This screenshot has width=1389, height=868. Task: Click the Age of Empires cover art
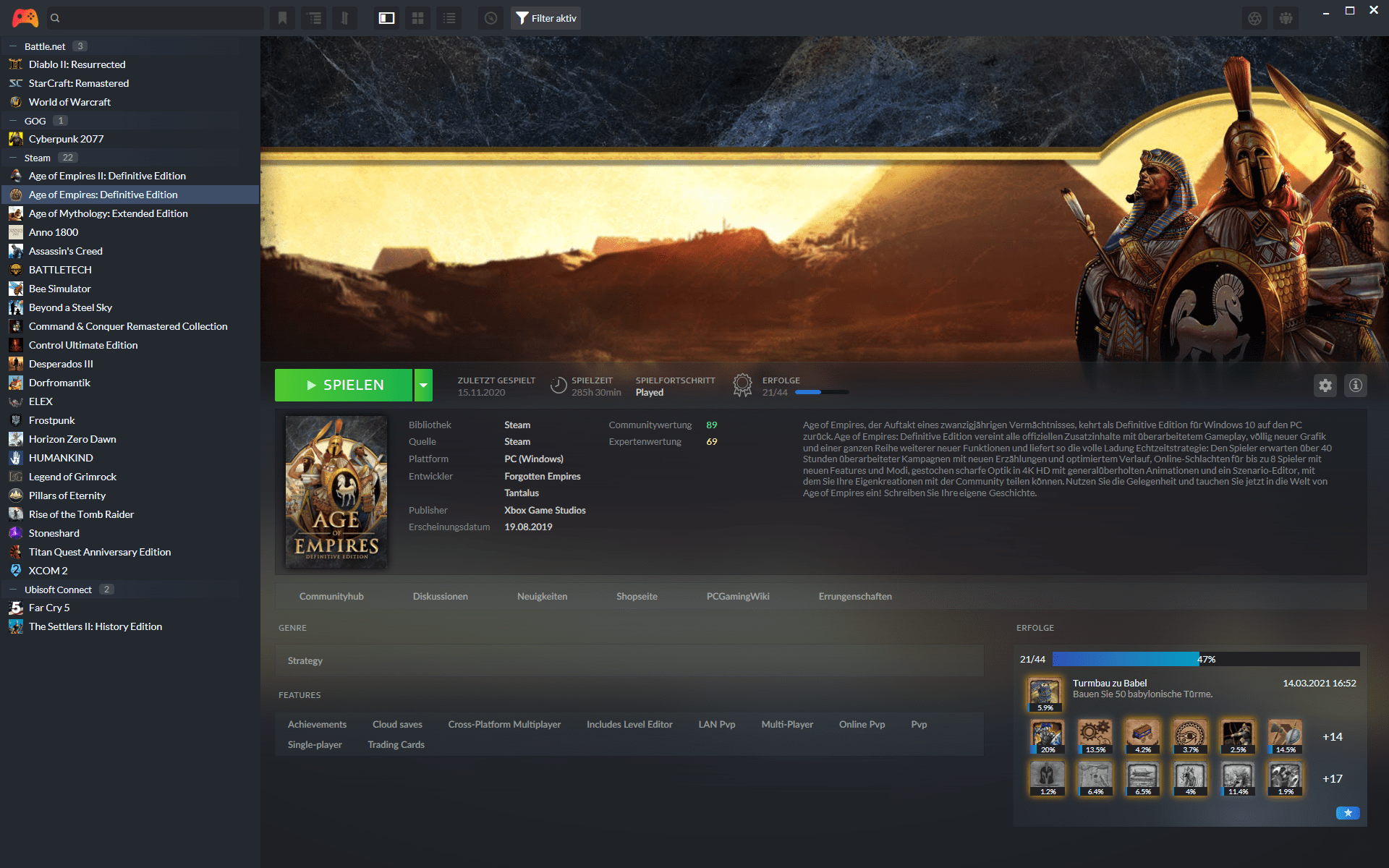click(336, 491)
